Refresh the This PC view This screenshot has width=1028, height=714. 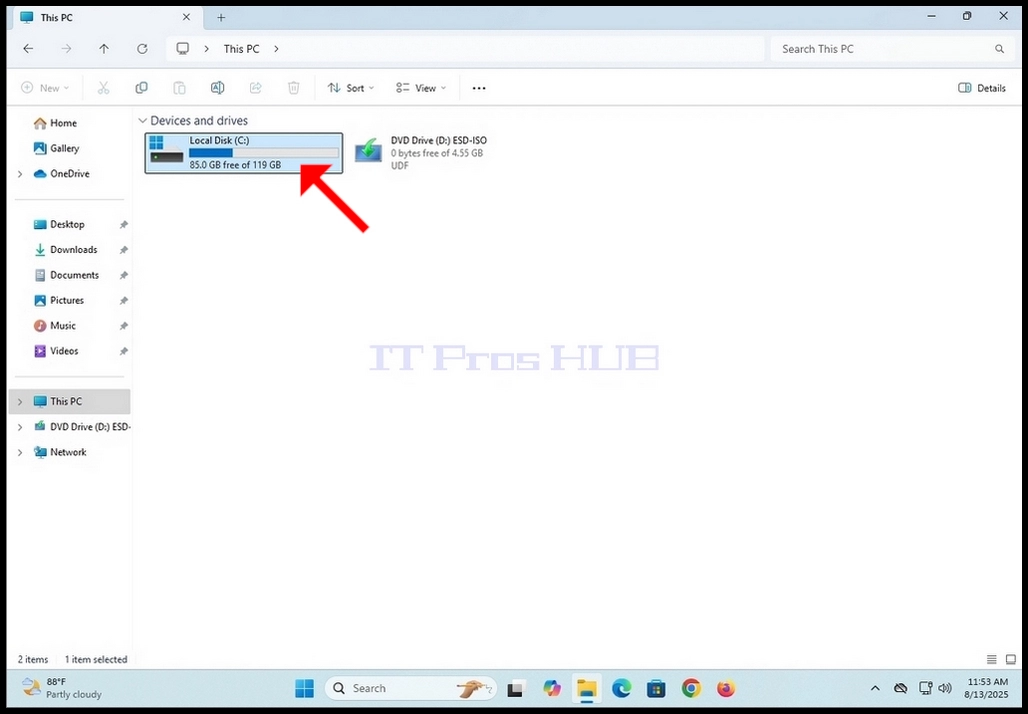pyautogui.click(x=142, y=49)
